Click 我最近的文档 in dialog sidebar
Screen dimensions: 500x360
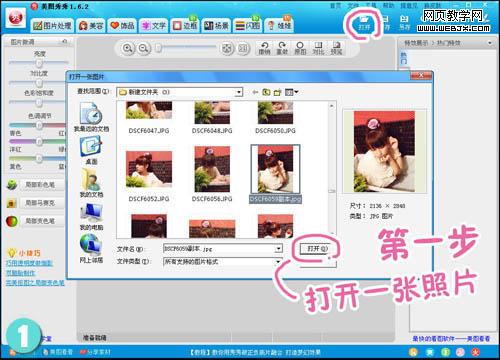[91, 117]
